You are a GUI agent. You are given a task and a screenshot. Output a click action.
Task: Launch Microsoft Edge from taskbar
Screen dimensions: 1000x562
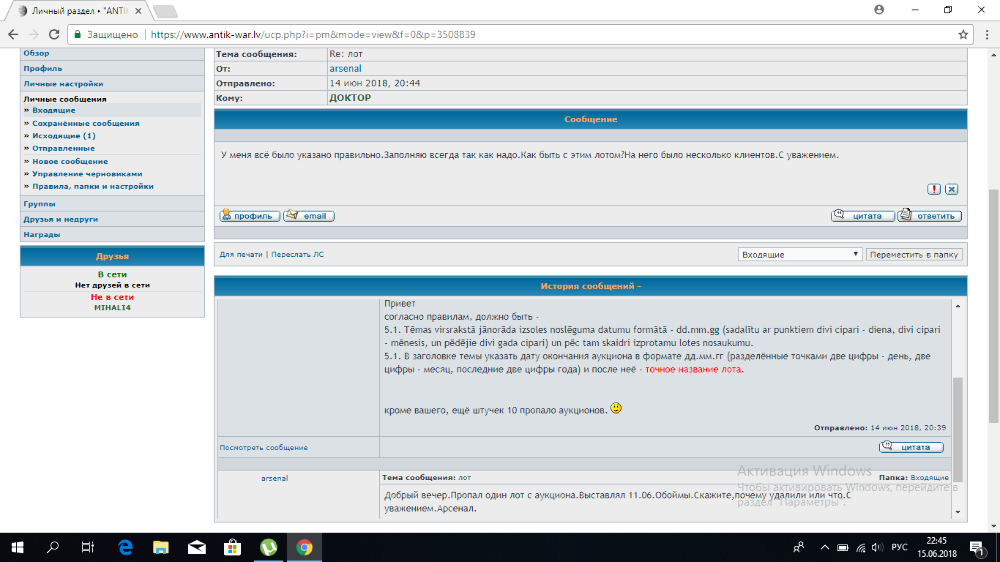[125, 547]
